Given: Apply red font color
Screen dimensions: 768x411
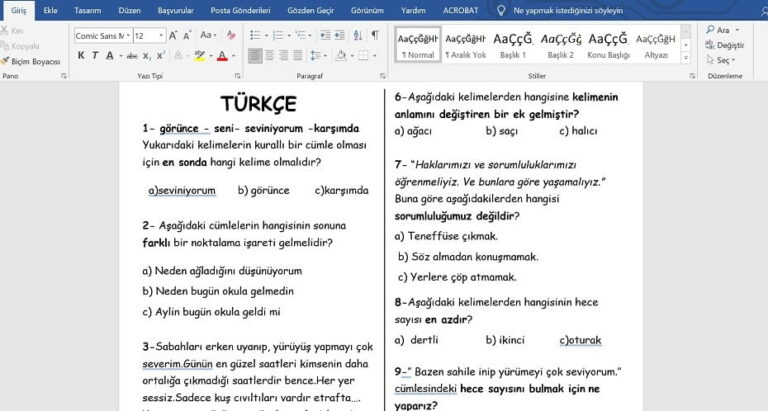Looking at the screenshot, I should pos(222,56).
